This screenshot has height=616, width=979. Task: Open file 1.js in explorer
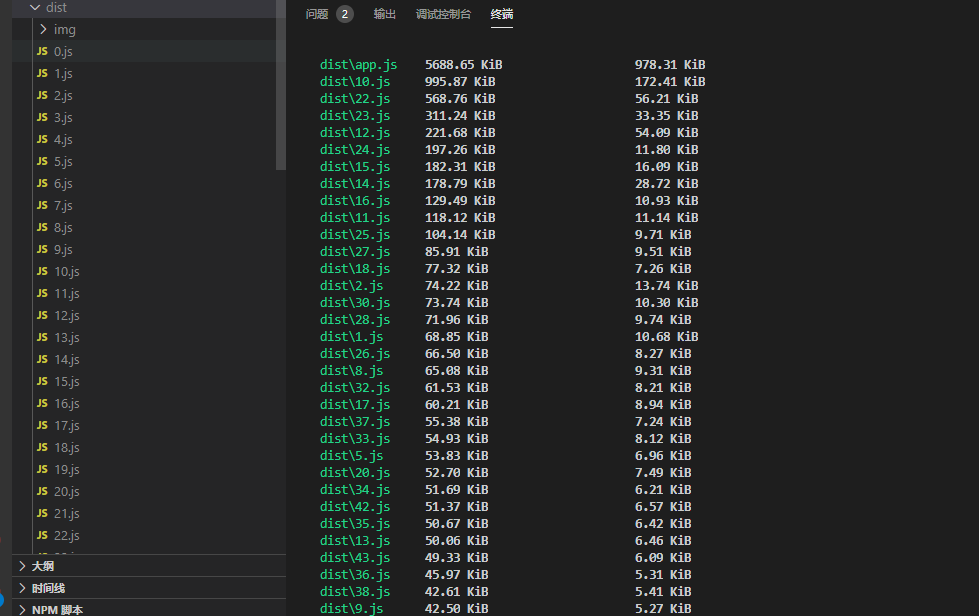tap(63, 73)
